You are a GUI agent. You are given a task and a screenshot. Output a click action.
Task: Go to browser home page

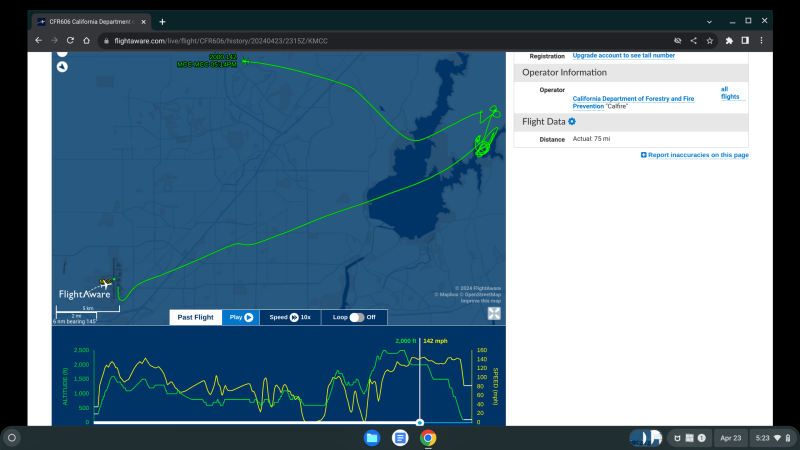(x=86, y=40)
